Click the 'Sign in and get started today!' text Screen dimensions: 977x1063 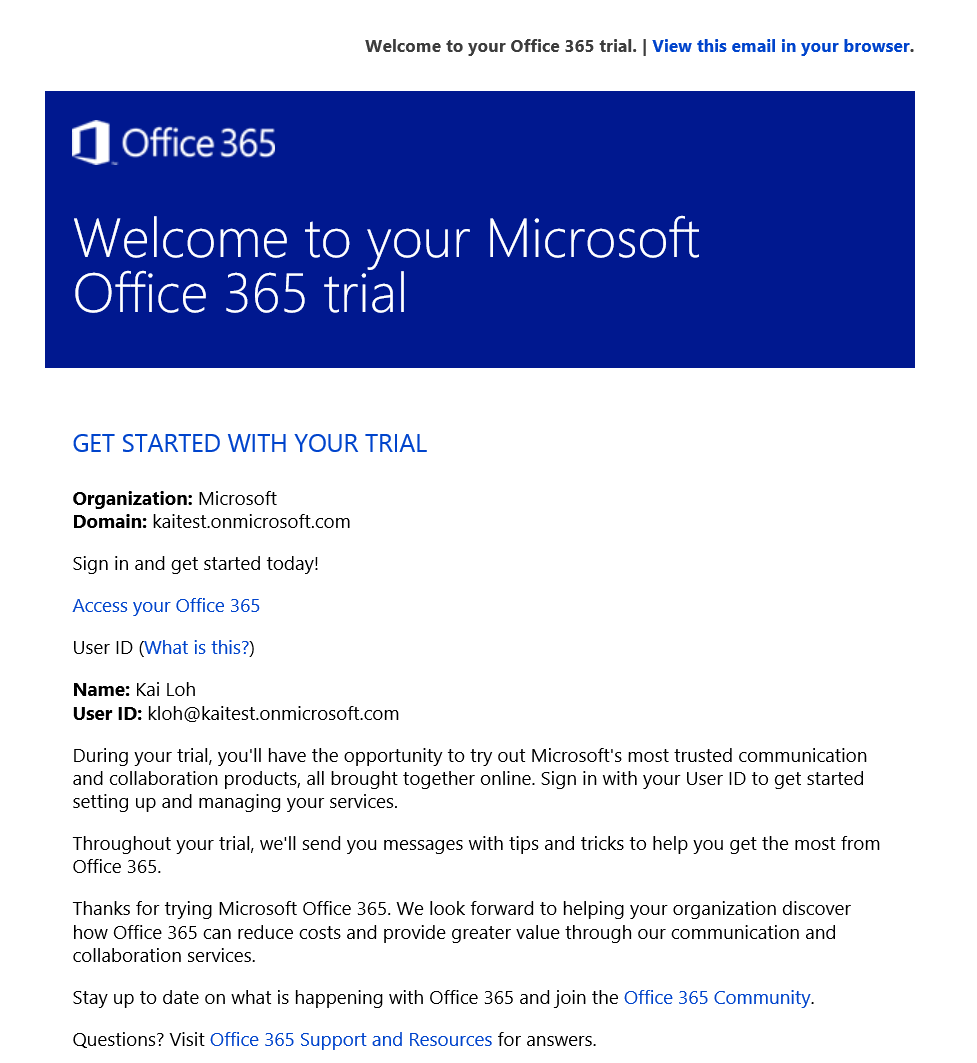click(x=195, y=563)
